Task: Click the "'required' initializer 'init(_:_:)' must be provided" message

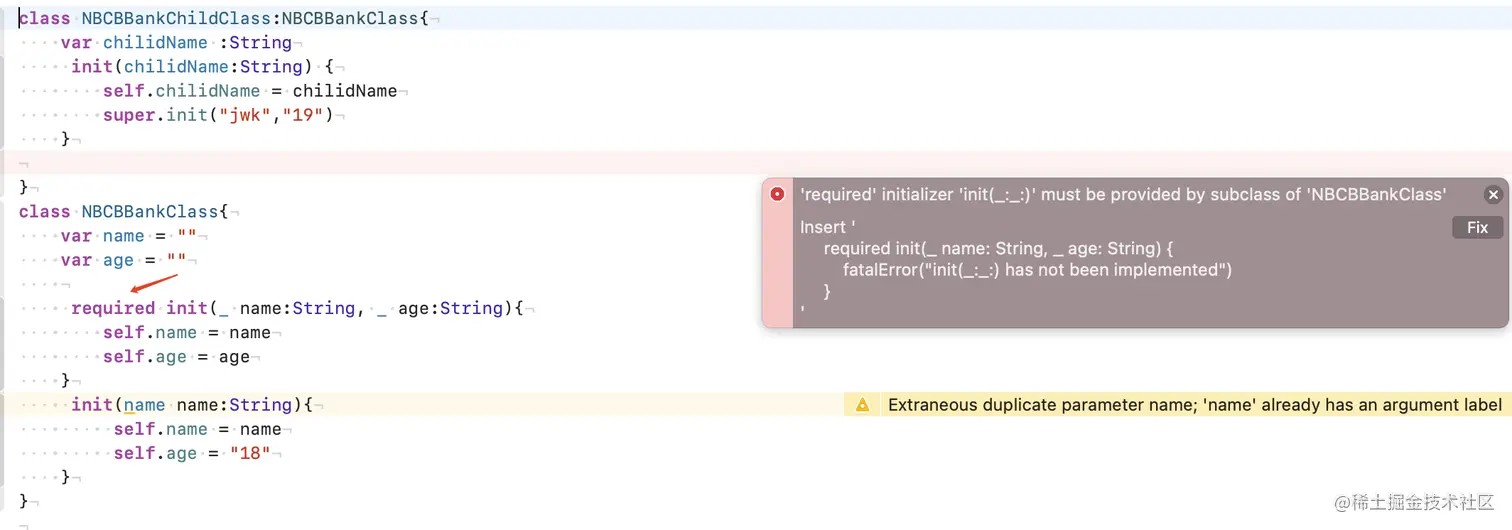Action: tap(1123, 195)
